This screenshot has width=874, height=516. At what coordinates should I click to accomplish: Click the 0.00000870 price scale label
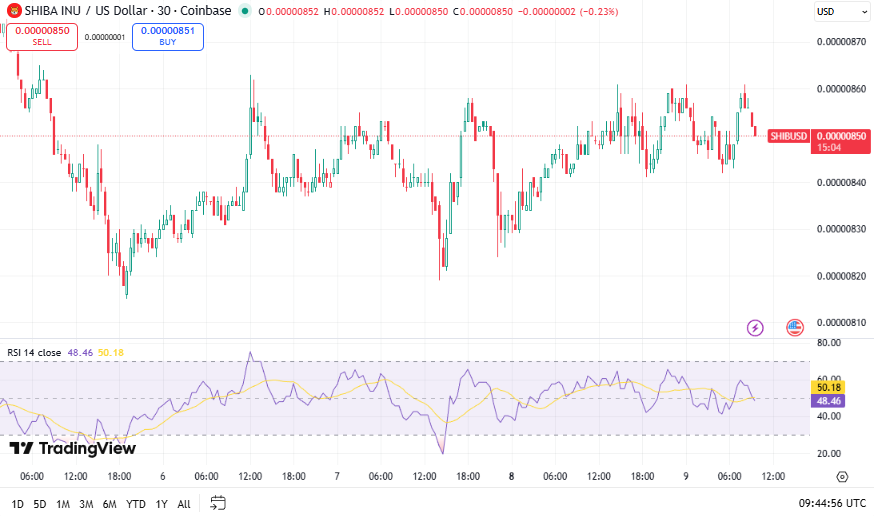[x=841, y=42]
